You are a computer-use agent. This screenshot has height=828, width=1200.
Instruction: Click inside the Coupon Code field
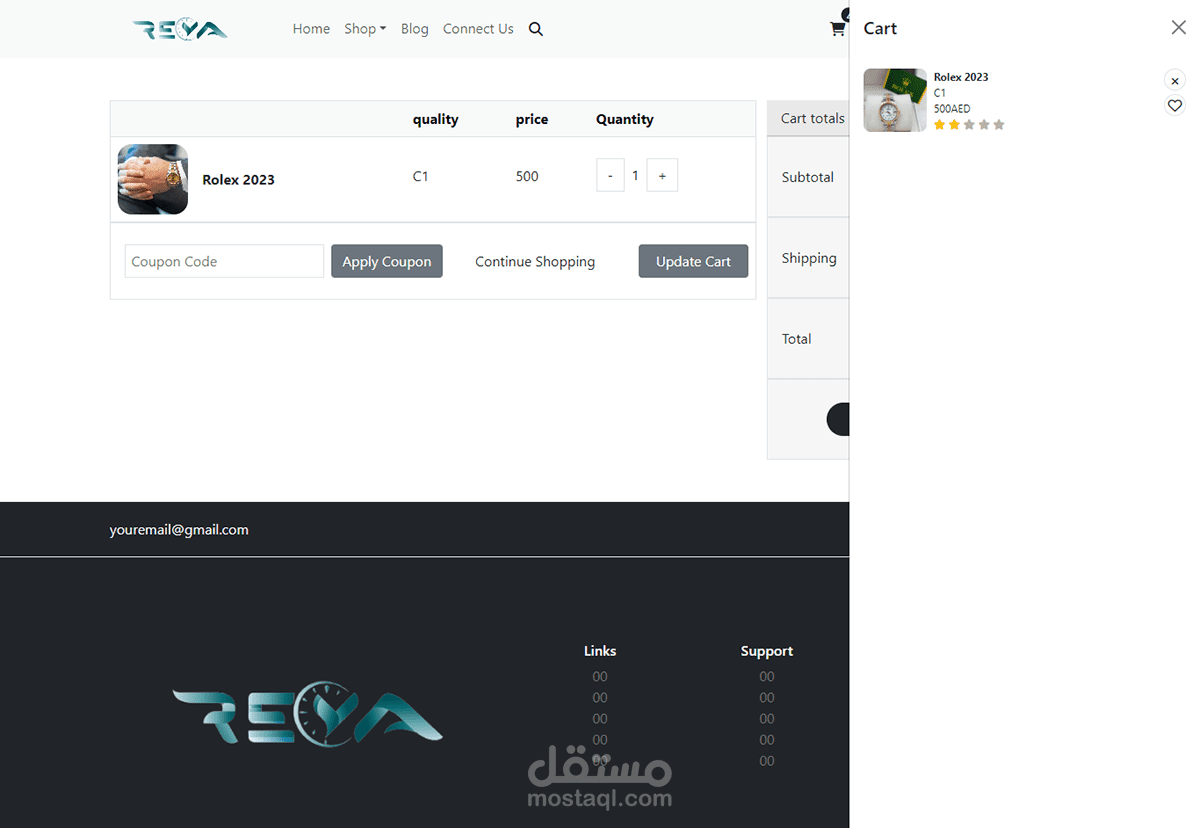click(x=223, y=261)
